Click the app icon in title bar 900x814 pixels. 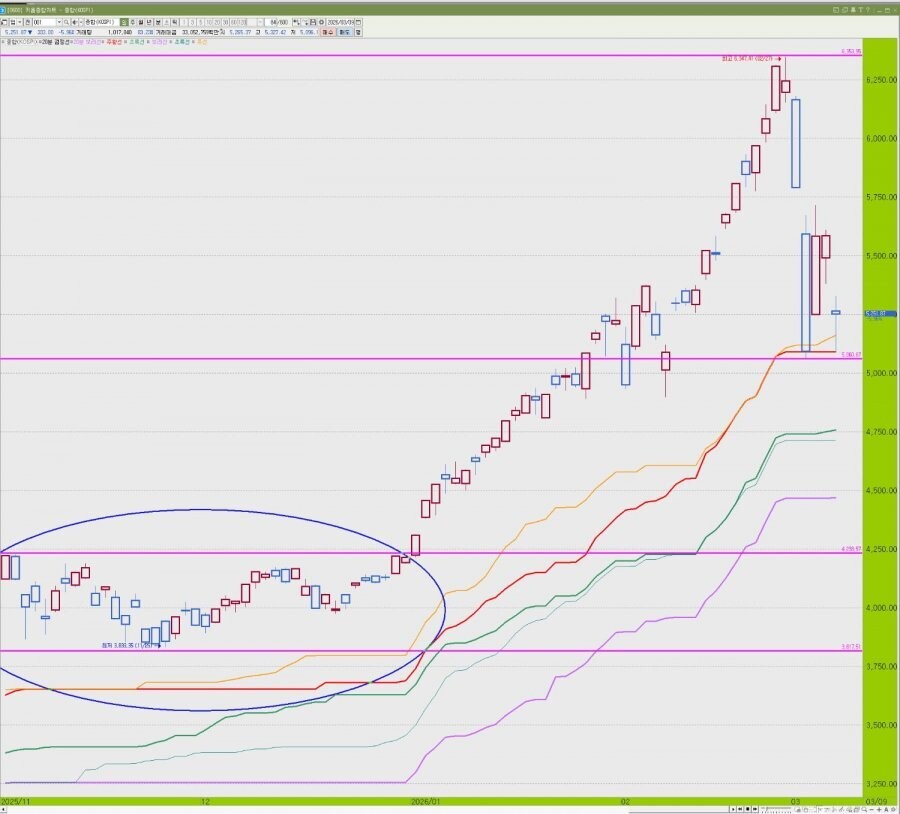coord(2,10)
